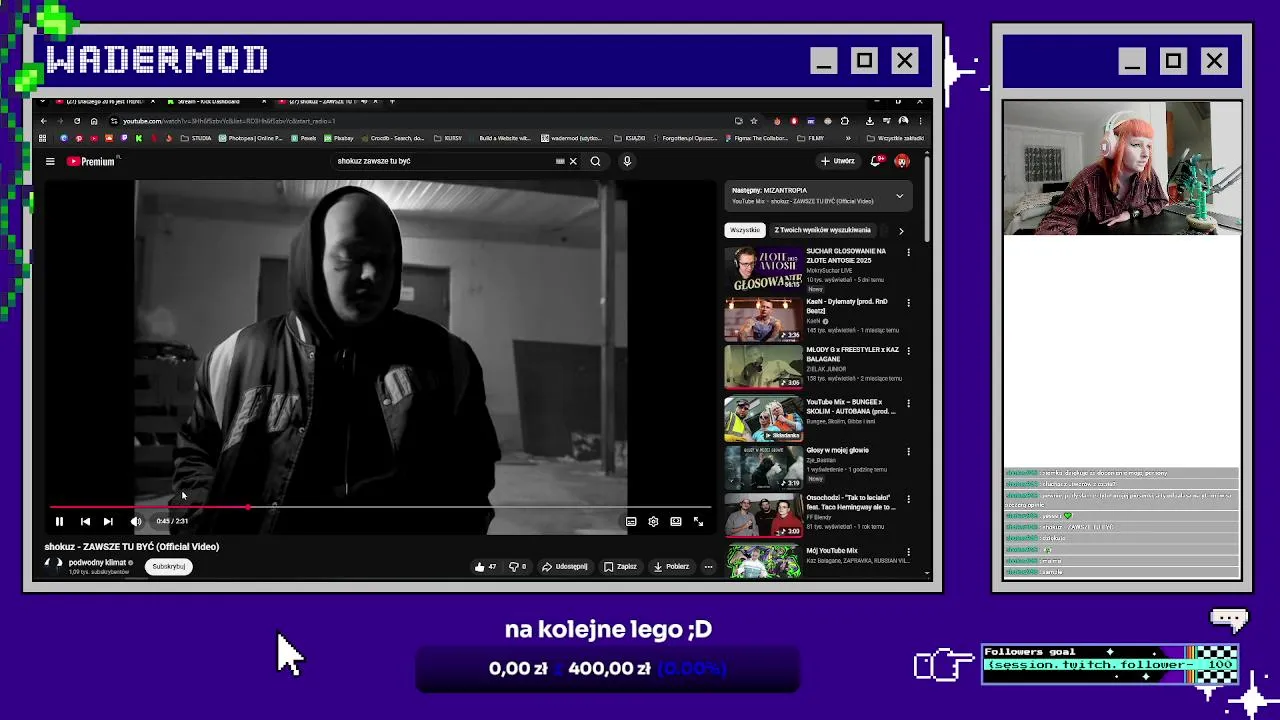Image resolution: width=1280 pixels, height=720 pixels.
Task: Click the YouTube search field
Action: (445, 161)
